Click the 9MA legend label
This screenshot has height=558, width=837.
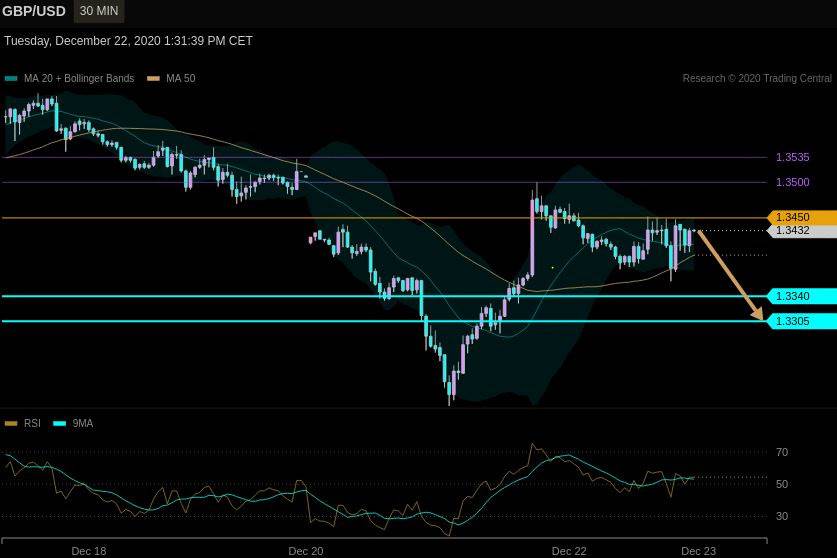[83, 423]
